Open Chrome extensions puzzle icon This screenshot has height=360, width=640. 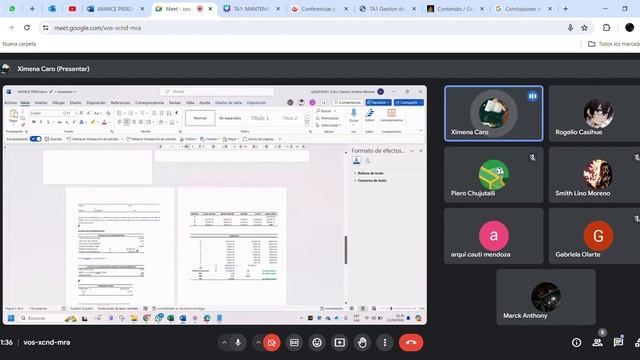pyautogui.click(x=607, y=28)
